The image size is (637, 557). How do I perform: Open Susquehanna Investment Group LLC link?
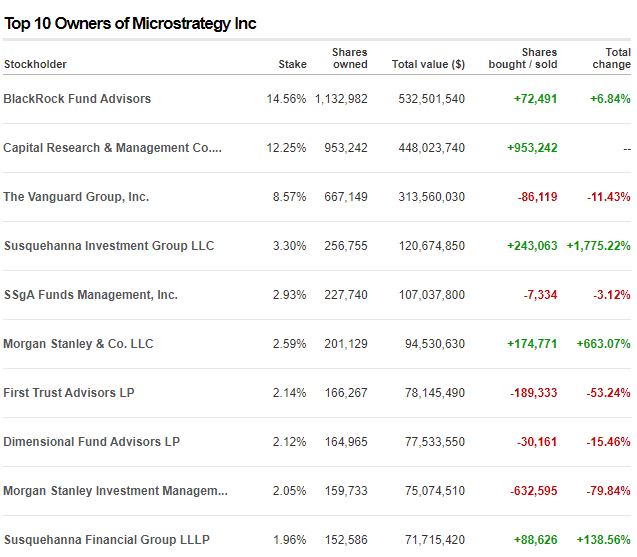click(109, 246)
